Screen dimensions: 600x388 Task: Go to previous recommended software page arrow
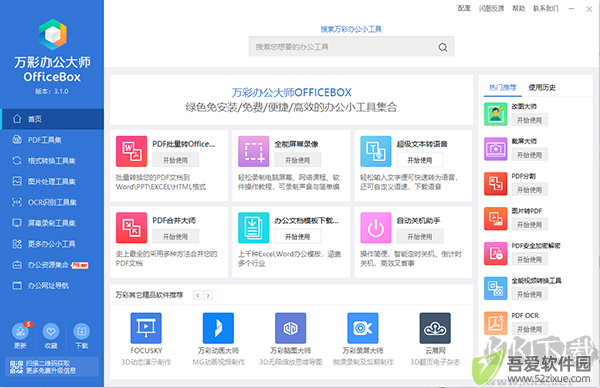(x=198, y=295)
